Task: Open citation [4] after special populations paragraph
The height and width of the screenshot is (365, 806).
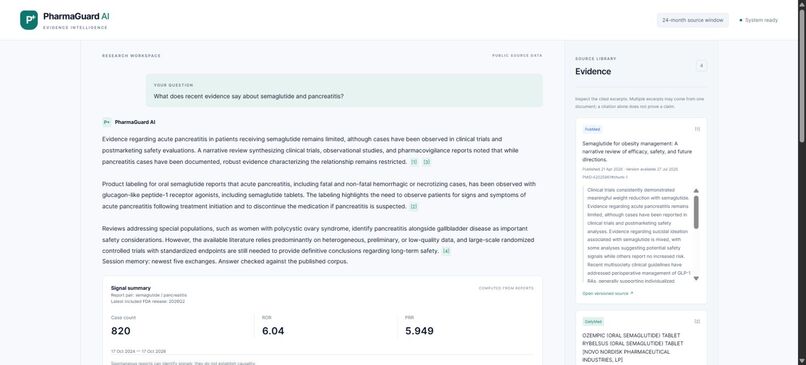Action: click(446, 251)
